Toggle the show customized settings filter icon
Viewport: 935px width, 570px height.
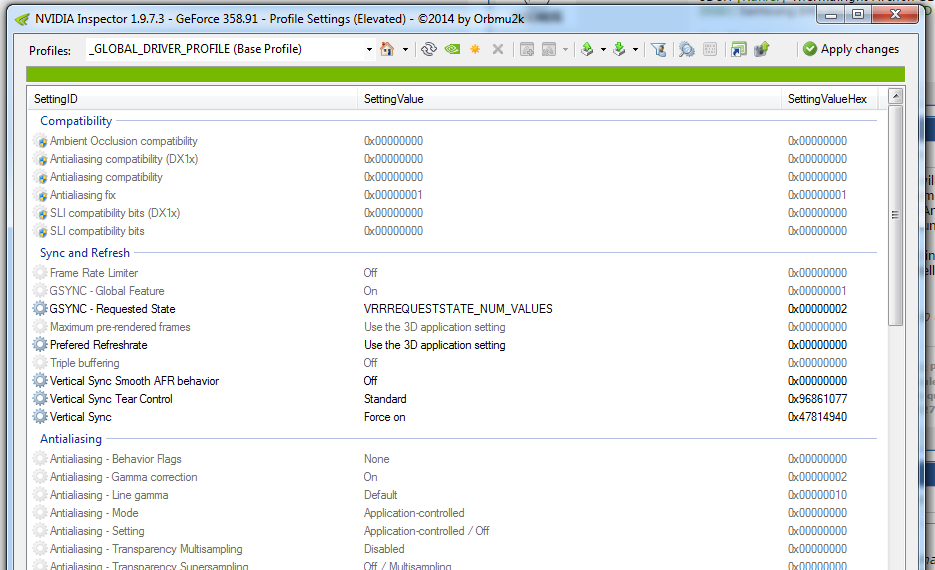(x=658, y=49)
